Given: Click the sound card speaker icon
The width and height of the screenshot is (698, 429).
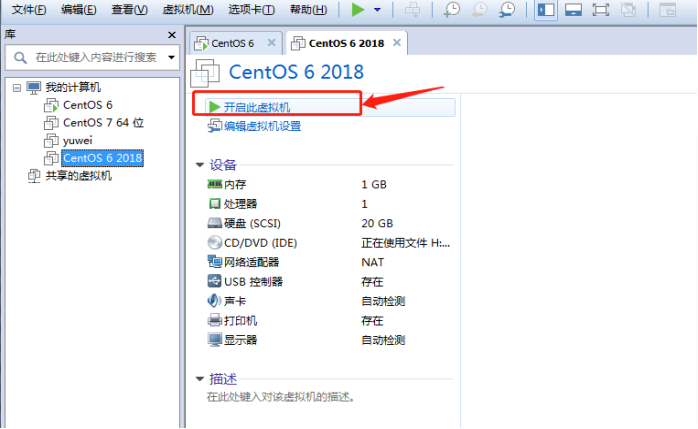Looking at the screenshot, I should pos(214,301).
